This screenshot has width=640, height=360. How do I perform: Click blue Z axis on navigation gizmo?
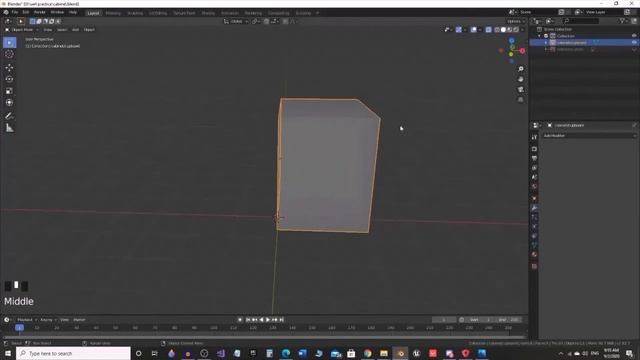(511, 40)
